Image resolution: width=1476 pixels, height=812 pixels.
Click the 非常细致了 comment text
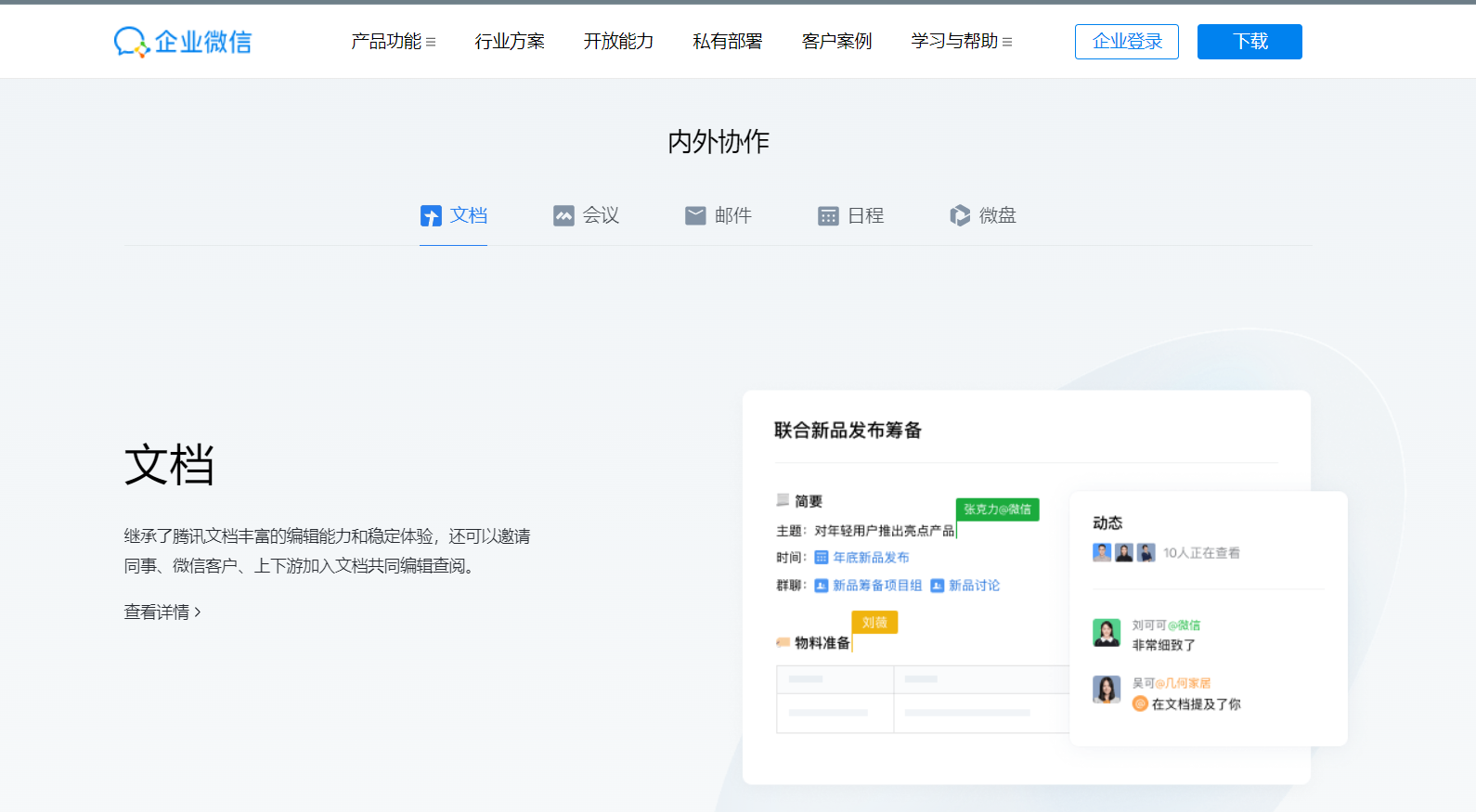pyautogui.click(x=1164, y=645)
